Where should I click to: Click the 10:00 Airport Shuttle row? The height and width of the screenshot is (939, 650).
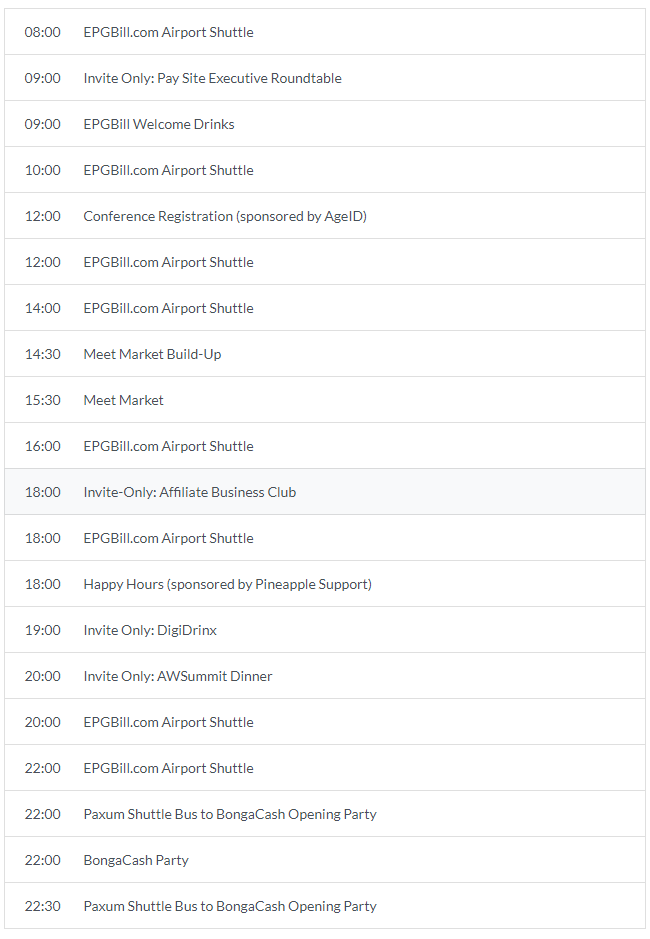tap(168, 170)
